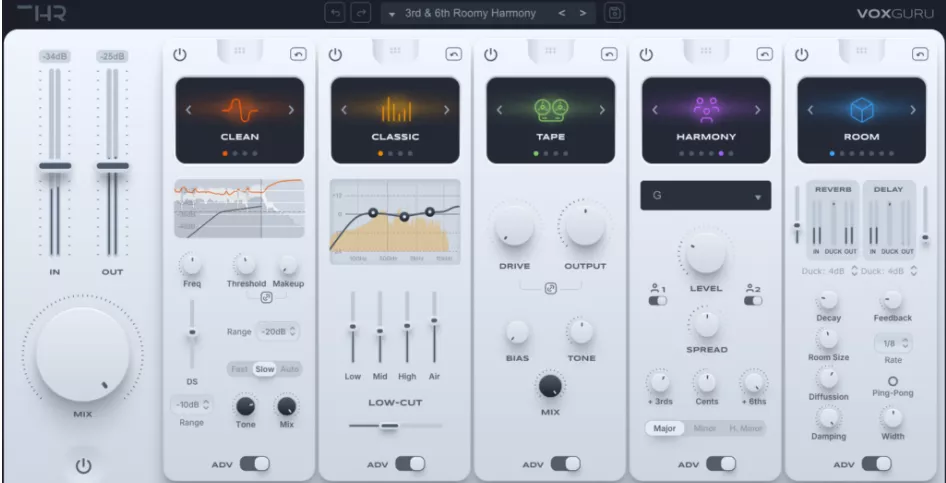The height and width of the screenshot is (483, 946).
Task: Select the Auto compressor speed
Action: [x=290, y=369]
